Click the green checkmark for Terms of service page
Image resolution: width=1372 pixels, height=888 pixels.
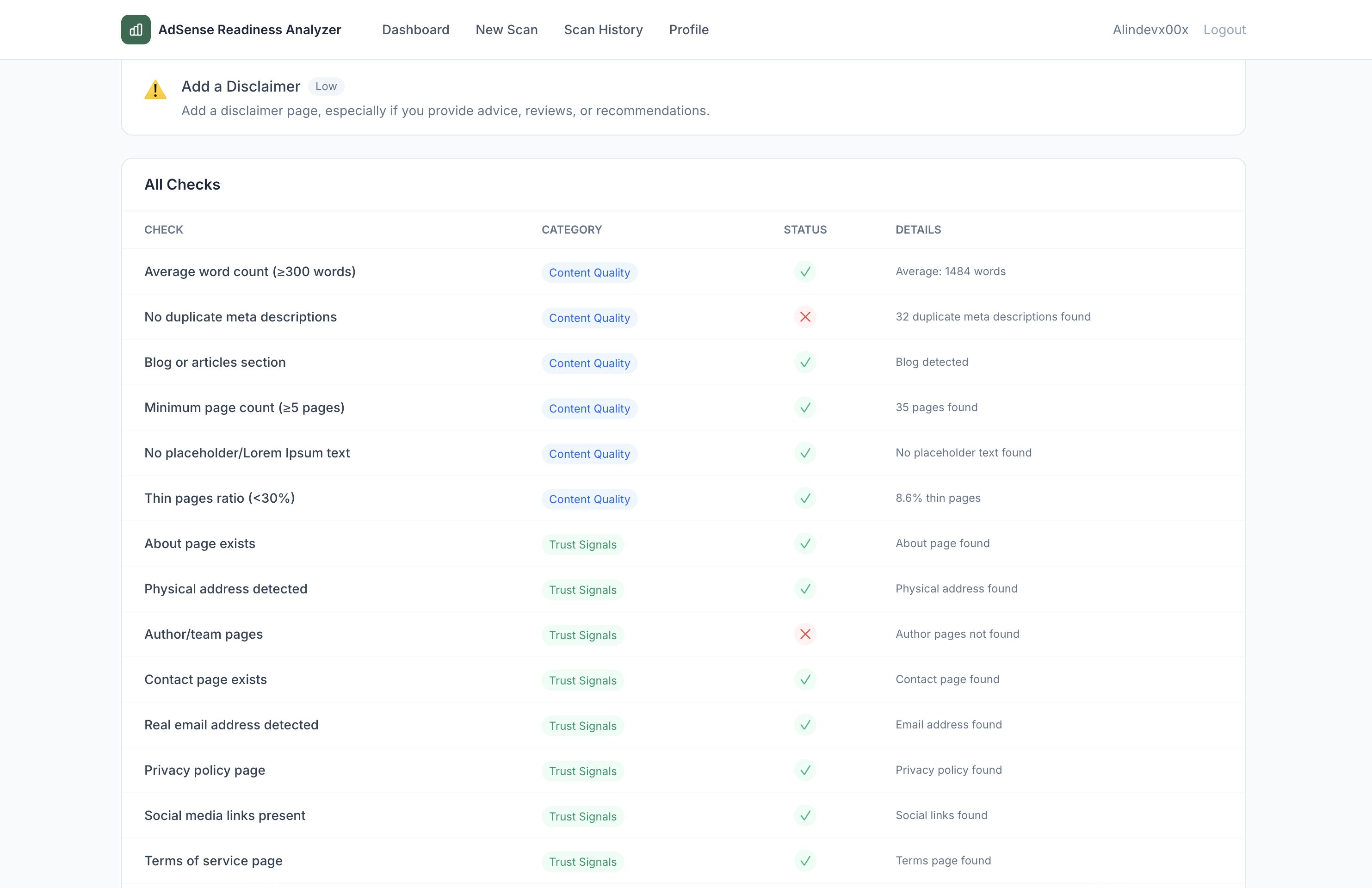tap(805, 860)
